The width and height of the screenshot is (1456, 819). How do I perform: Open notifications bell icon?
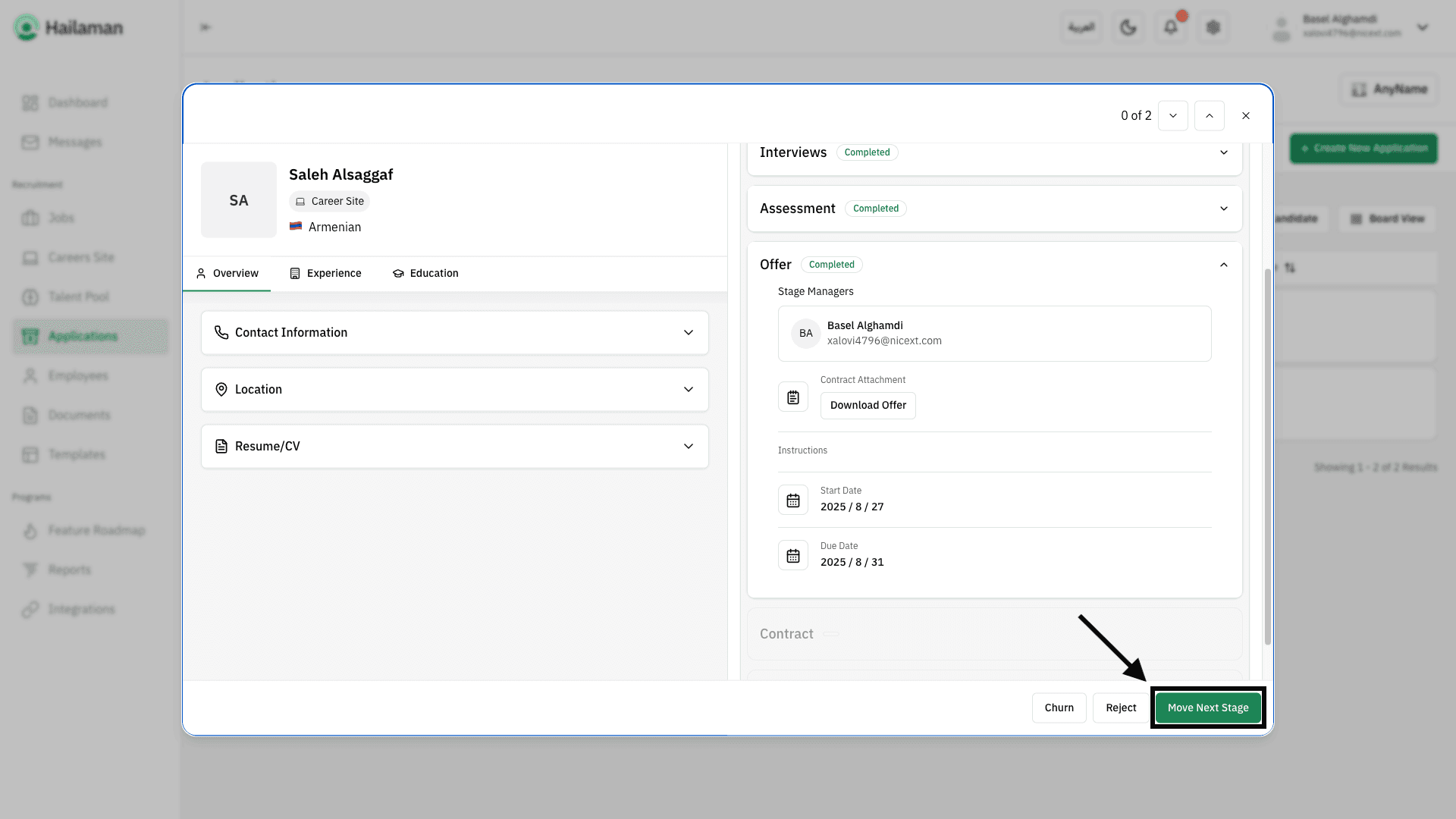click(x=1171, y=28)
